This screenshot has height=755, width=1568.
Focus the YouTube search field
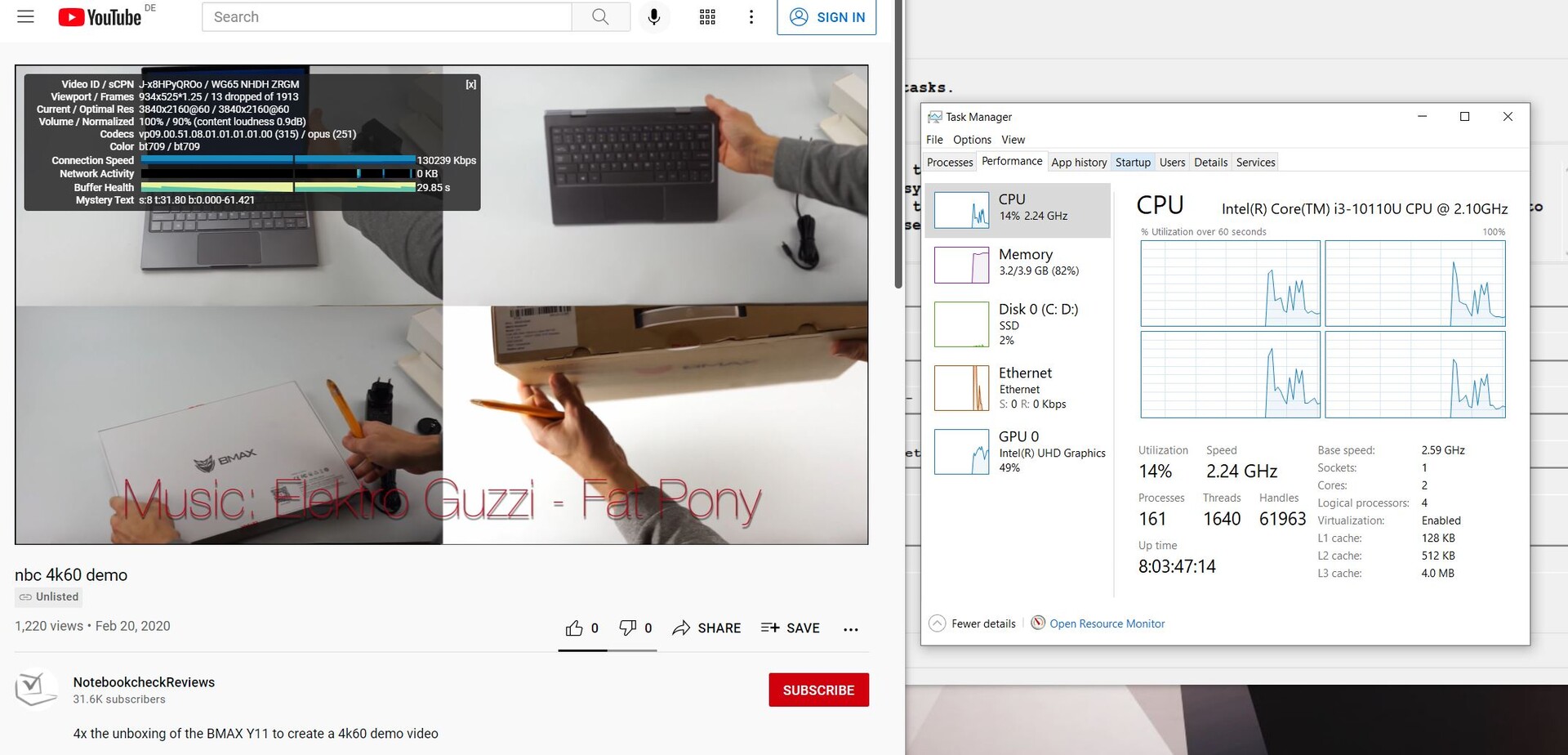tap(387, 16)
